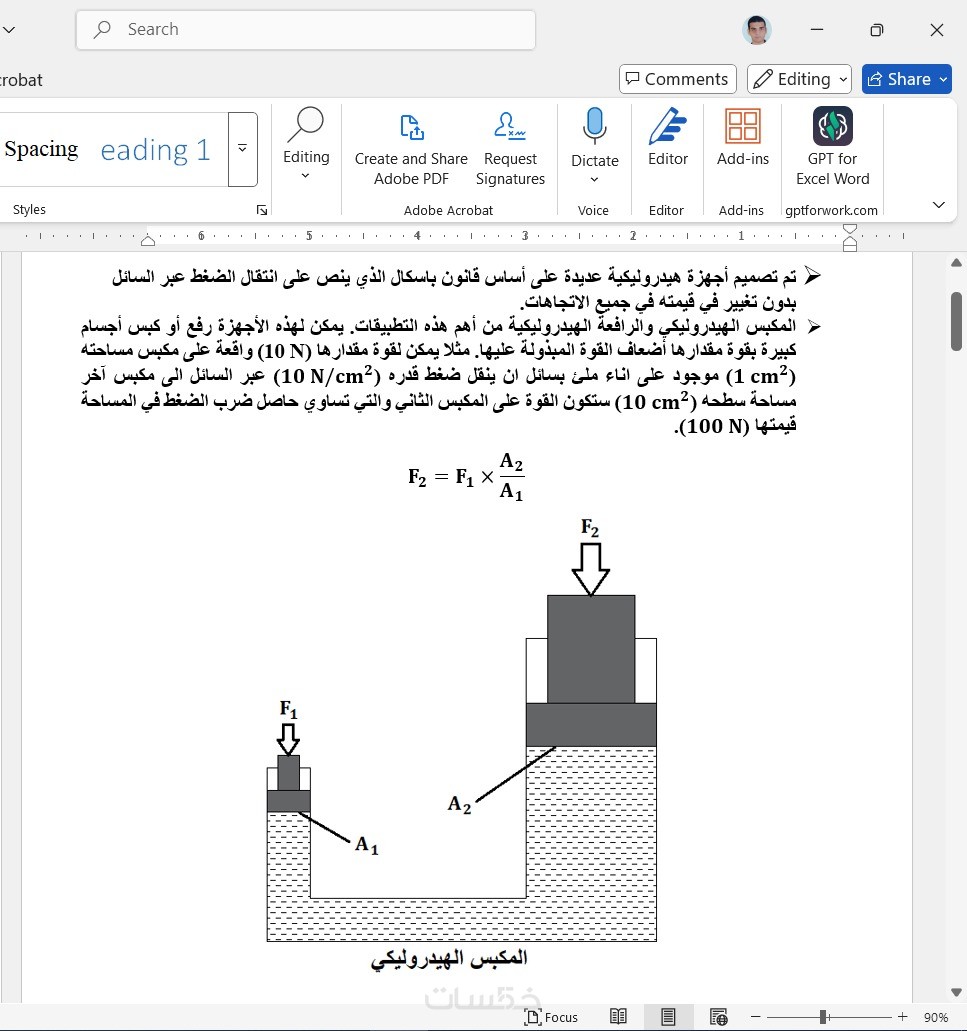Open Share dropdown button
The width and height of the screenshot is (967, 1031).
(x=907, y=79)
